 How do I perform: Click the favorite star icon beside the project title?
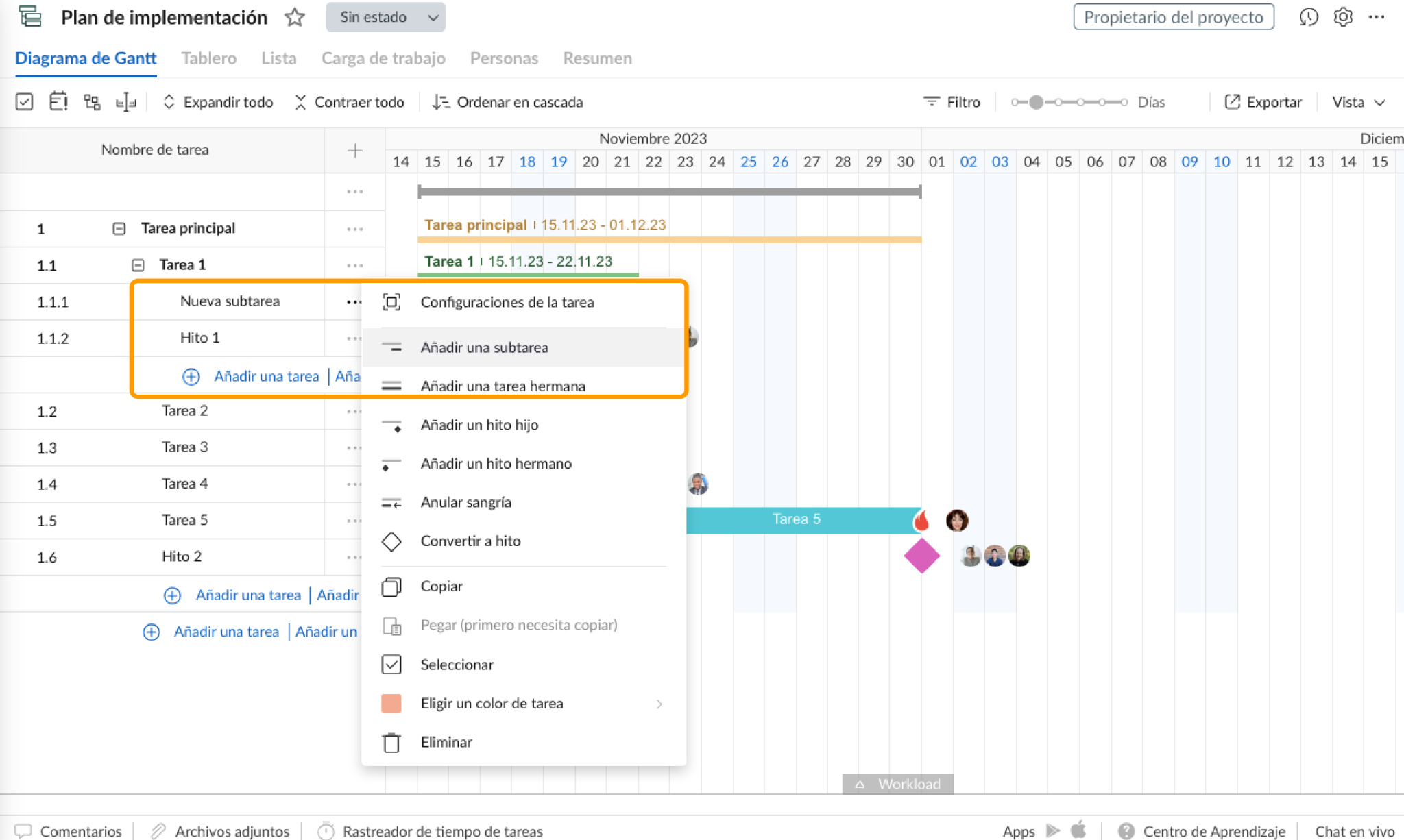coord(295,17)
